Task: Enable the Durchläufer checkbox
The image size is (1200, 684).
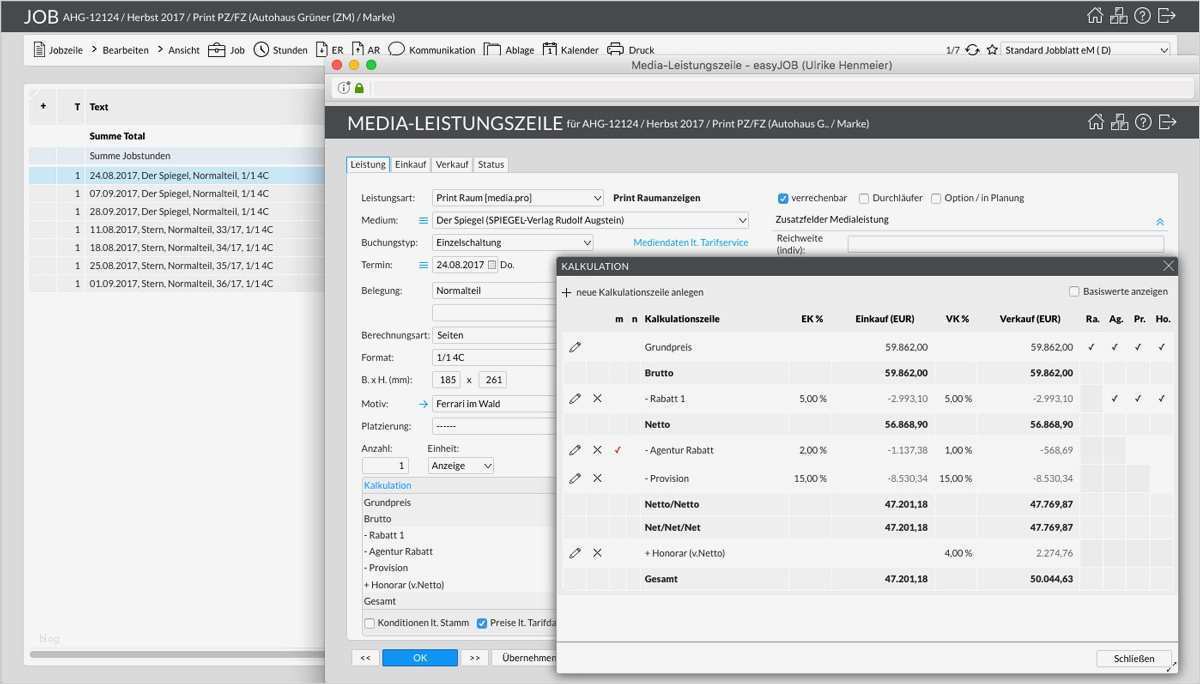Action: pos(865,198)
